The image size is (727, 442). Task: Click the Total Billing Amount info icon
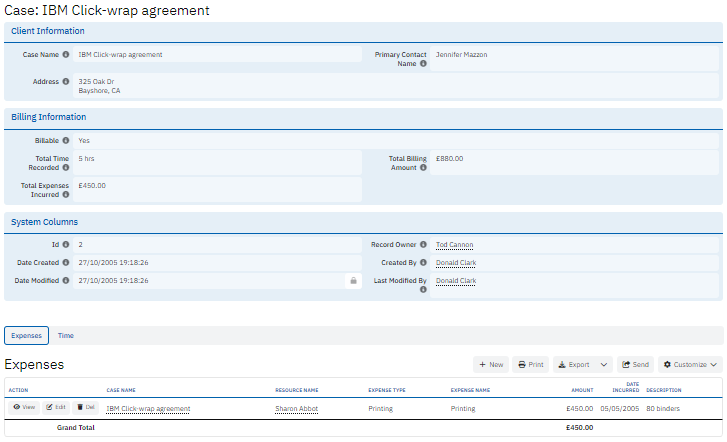tap(423, 168)
